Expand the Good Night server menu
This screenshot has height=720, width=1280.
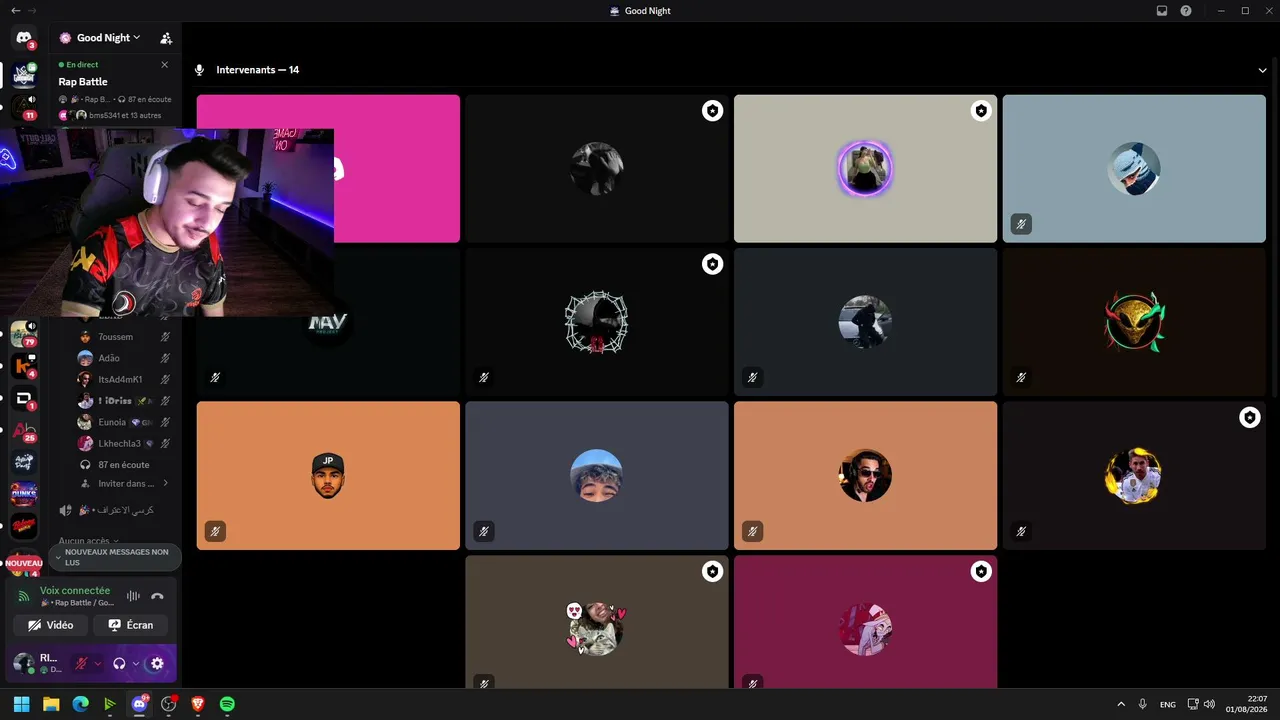pos(108,38)
